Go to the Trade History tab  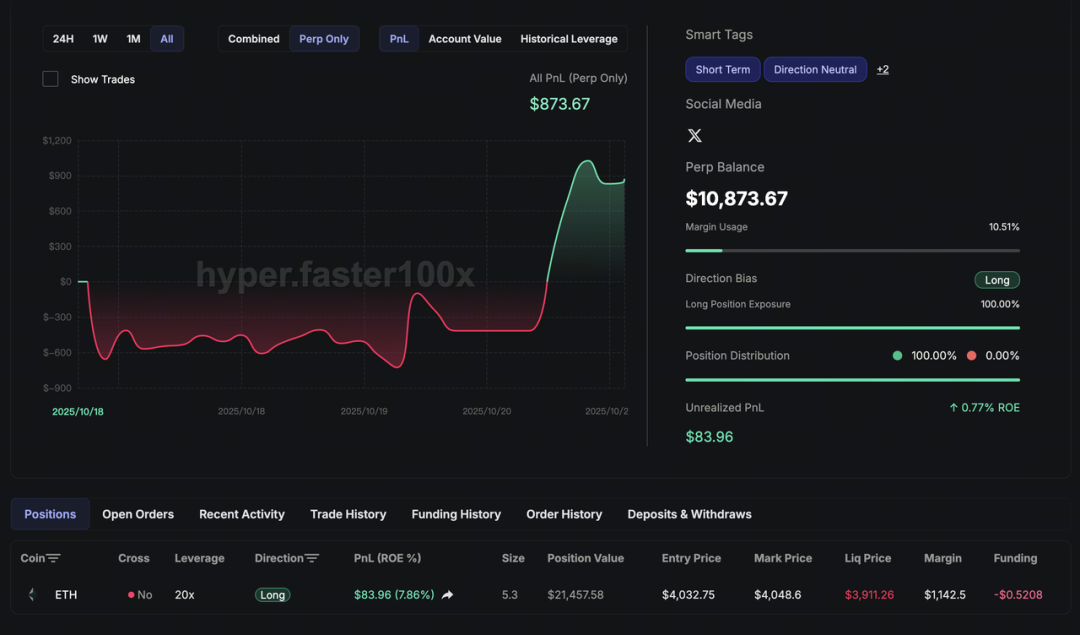348,514
